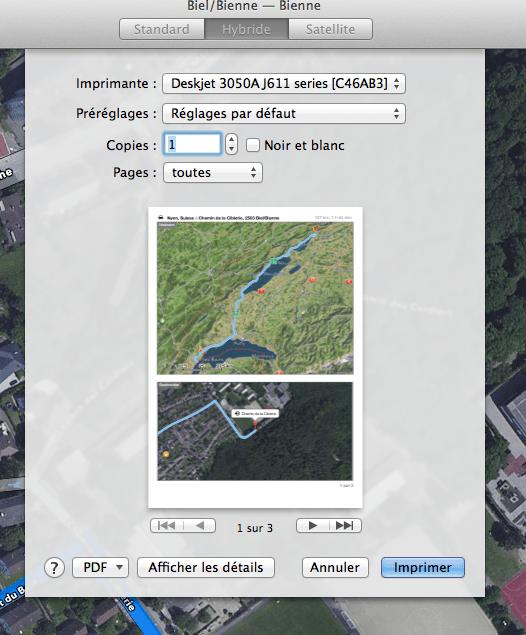Go to previous preview page
This screenshot has height=635, width=526.
200,526
